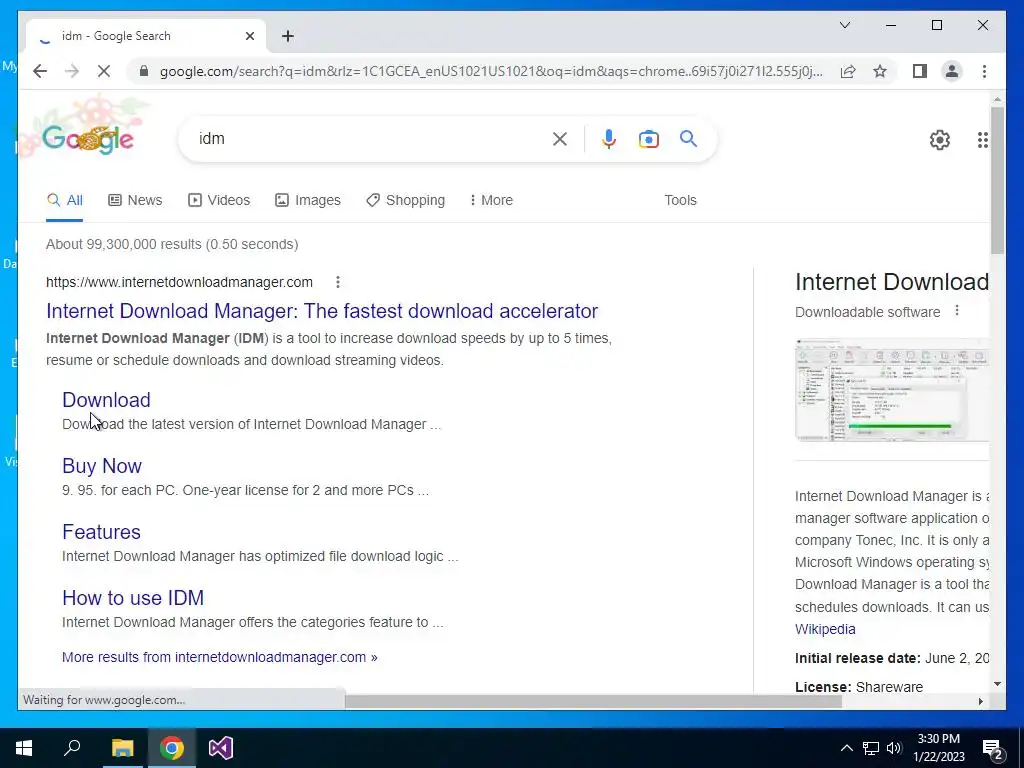Share this page via the share icon

(x=848, y=71)
